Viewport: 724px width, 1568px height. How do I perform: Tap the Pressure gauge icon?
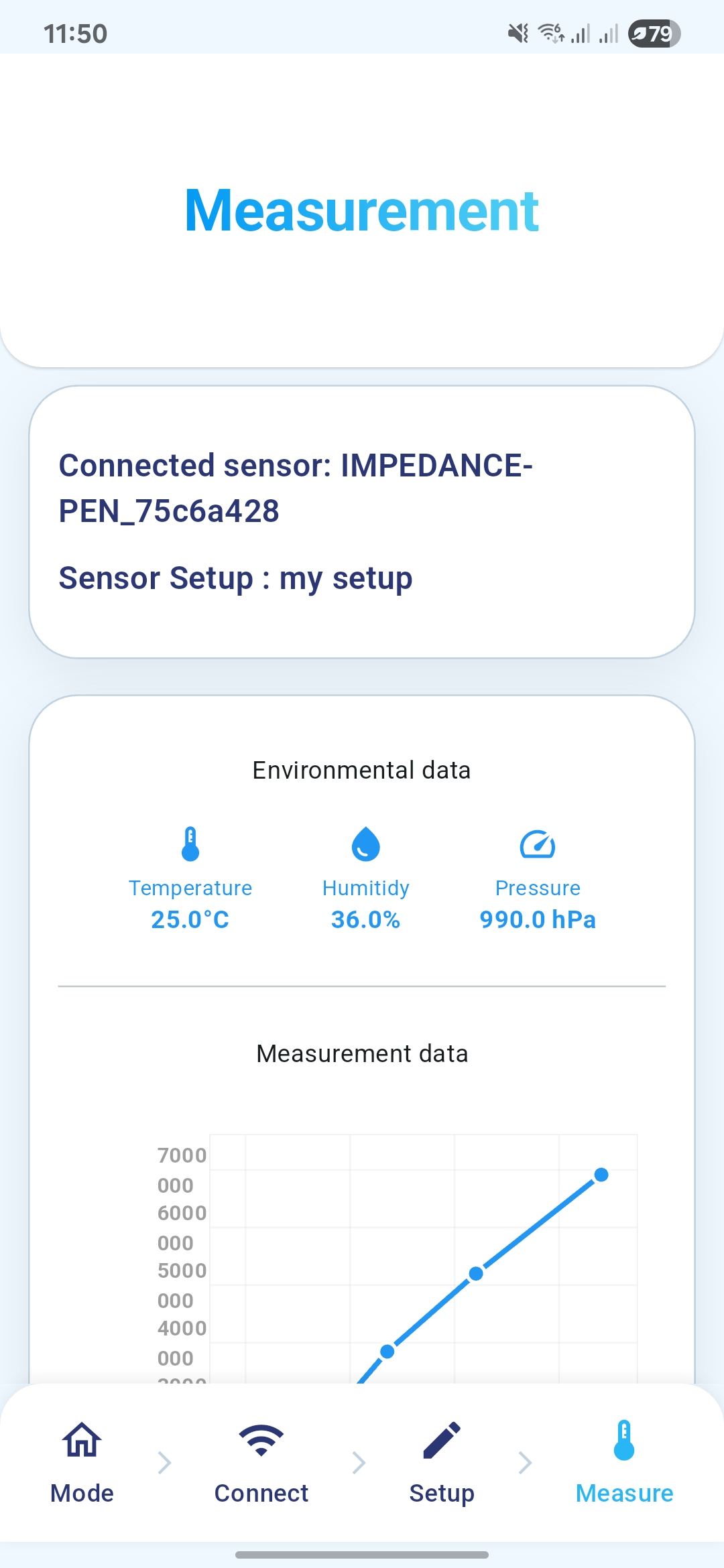pos(538,844)
